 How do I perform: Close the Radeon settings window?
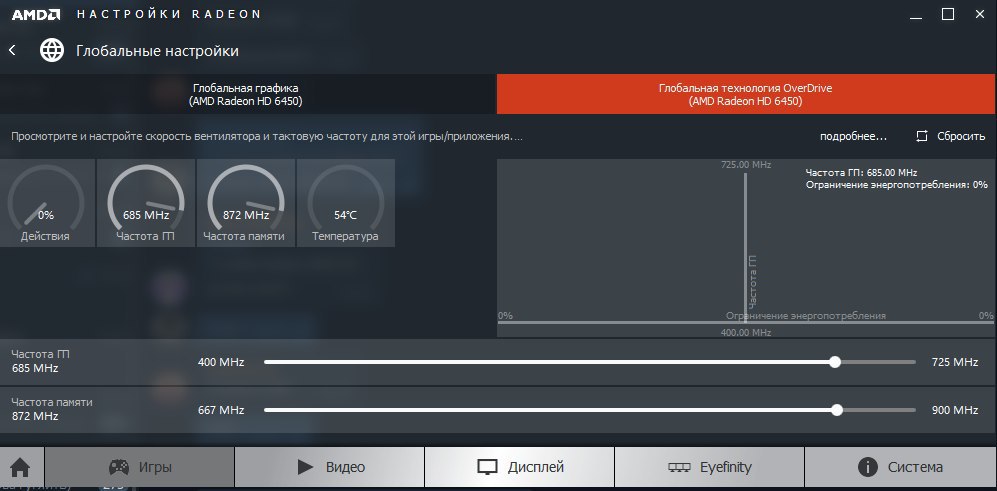point(980,14)
